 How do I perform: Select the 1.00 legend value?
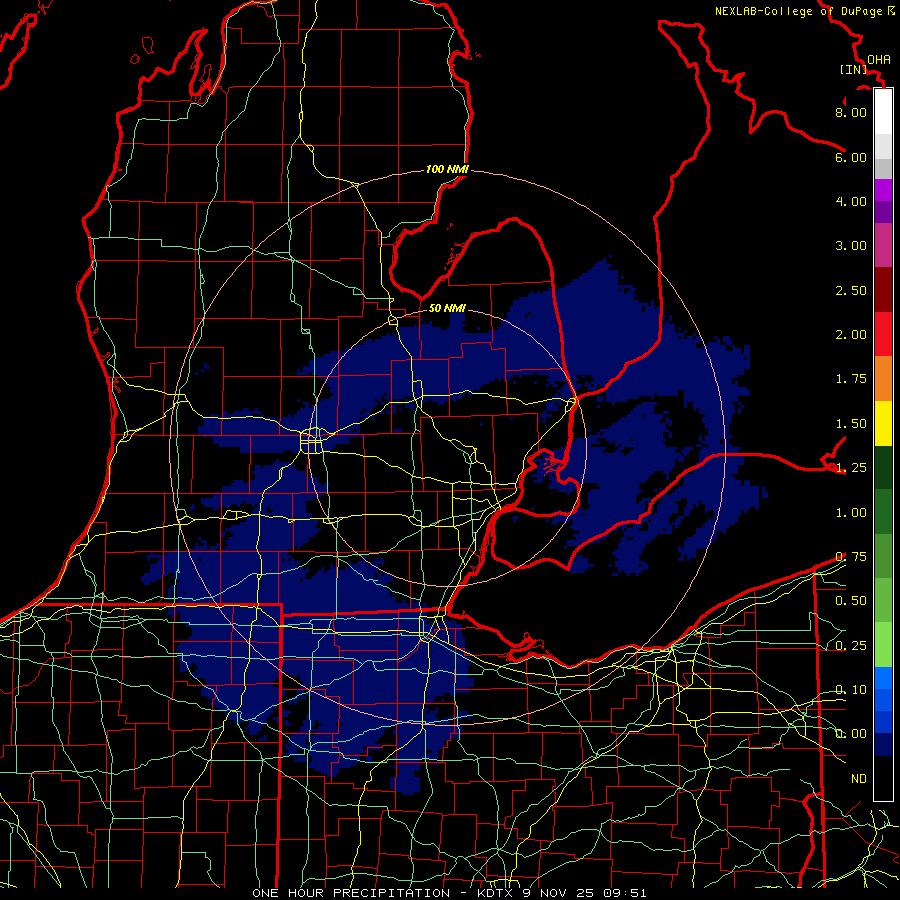tap(851, 513)
